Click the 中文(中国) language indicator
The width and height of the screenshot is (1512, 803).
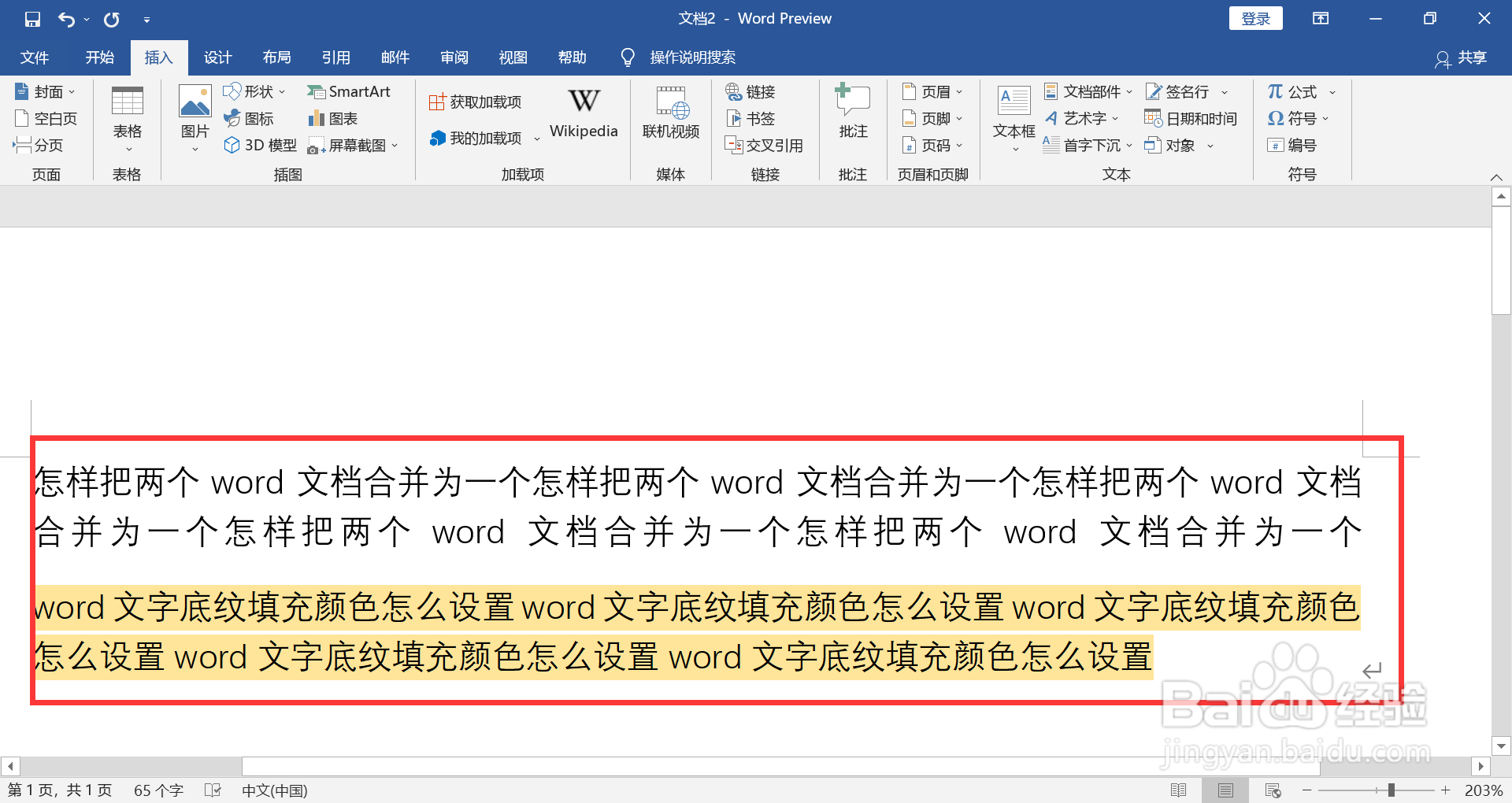pyautogui.click(x=274, y=790)
